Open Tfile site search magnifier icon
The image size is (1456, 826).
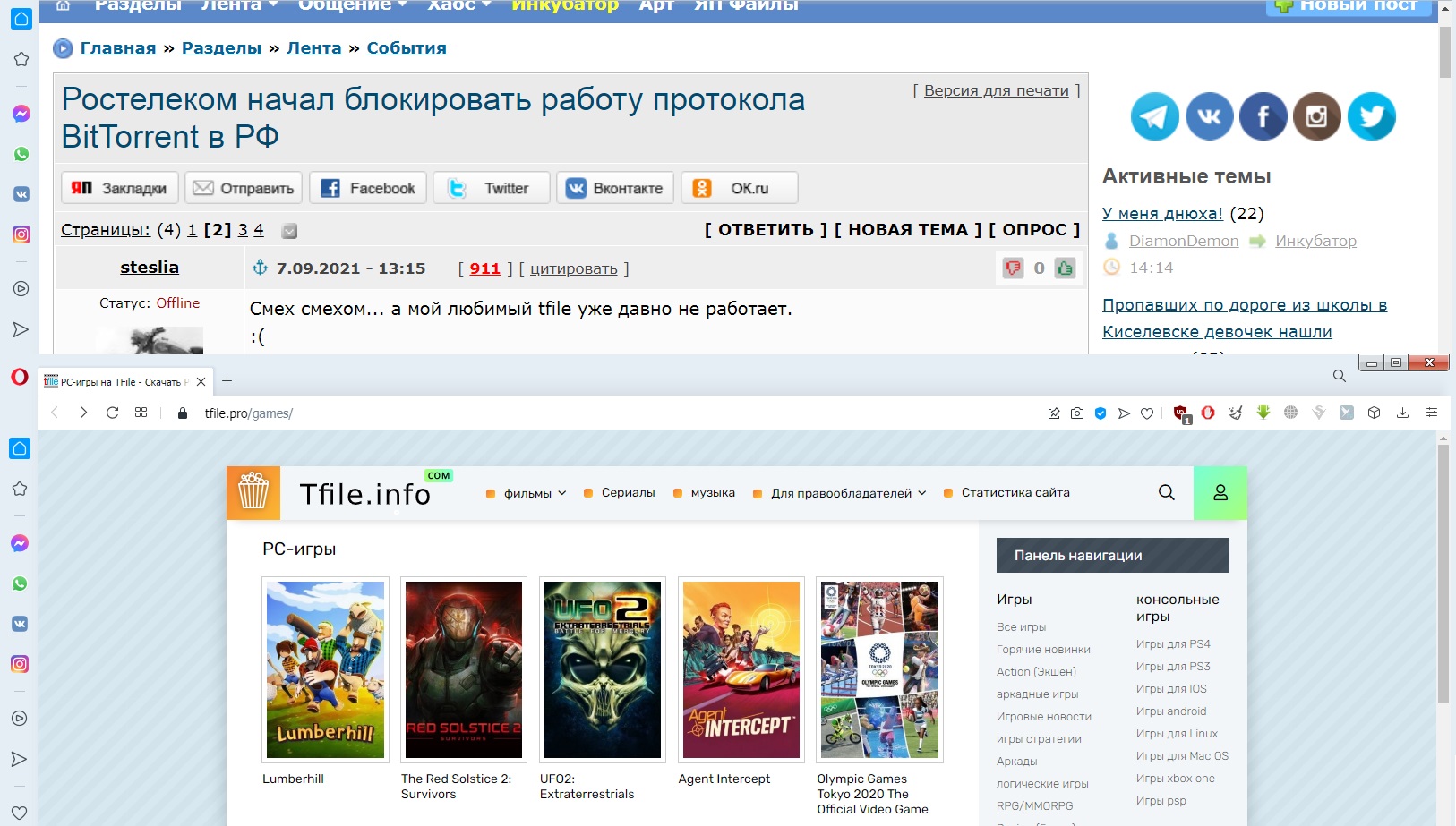point(1167,492)
